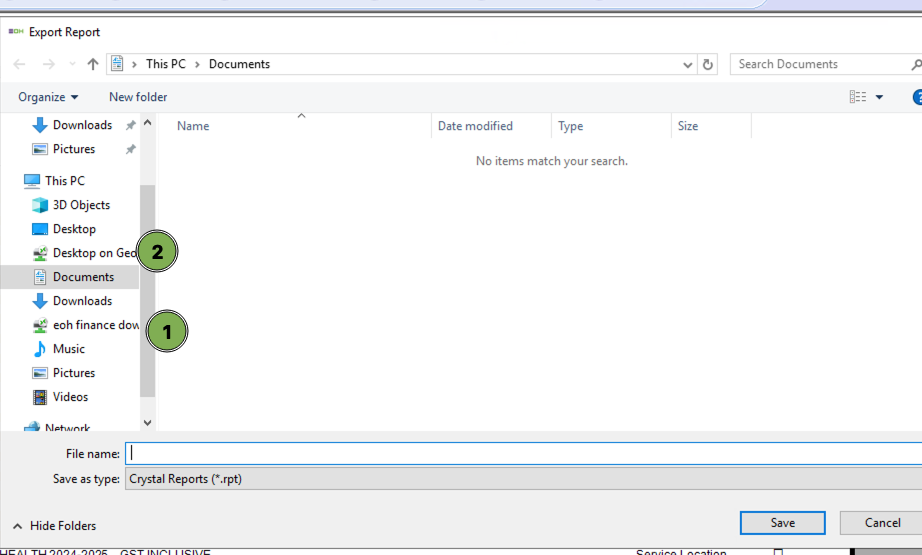Click the New folder button
This screenshot has width=922, height=555.
[x=138, y=97]
